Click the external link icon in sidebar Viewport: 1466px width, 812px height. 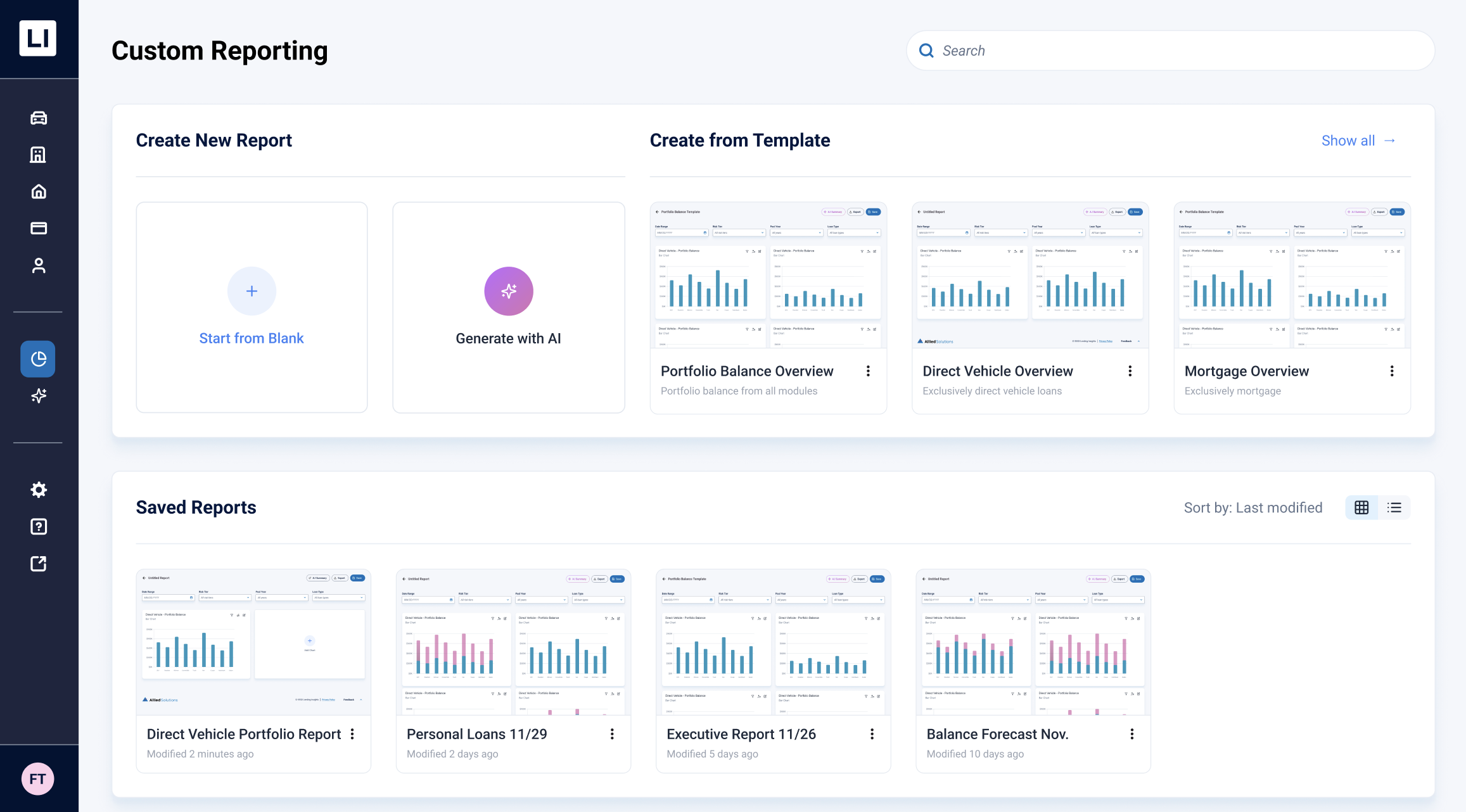(x=39, y=563)
